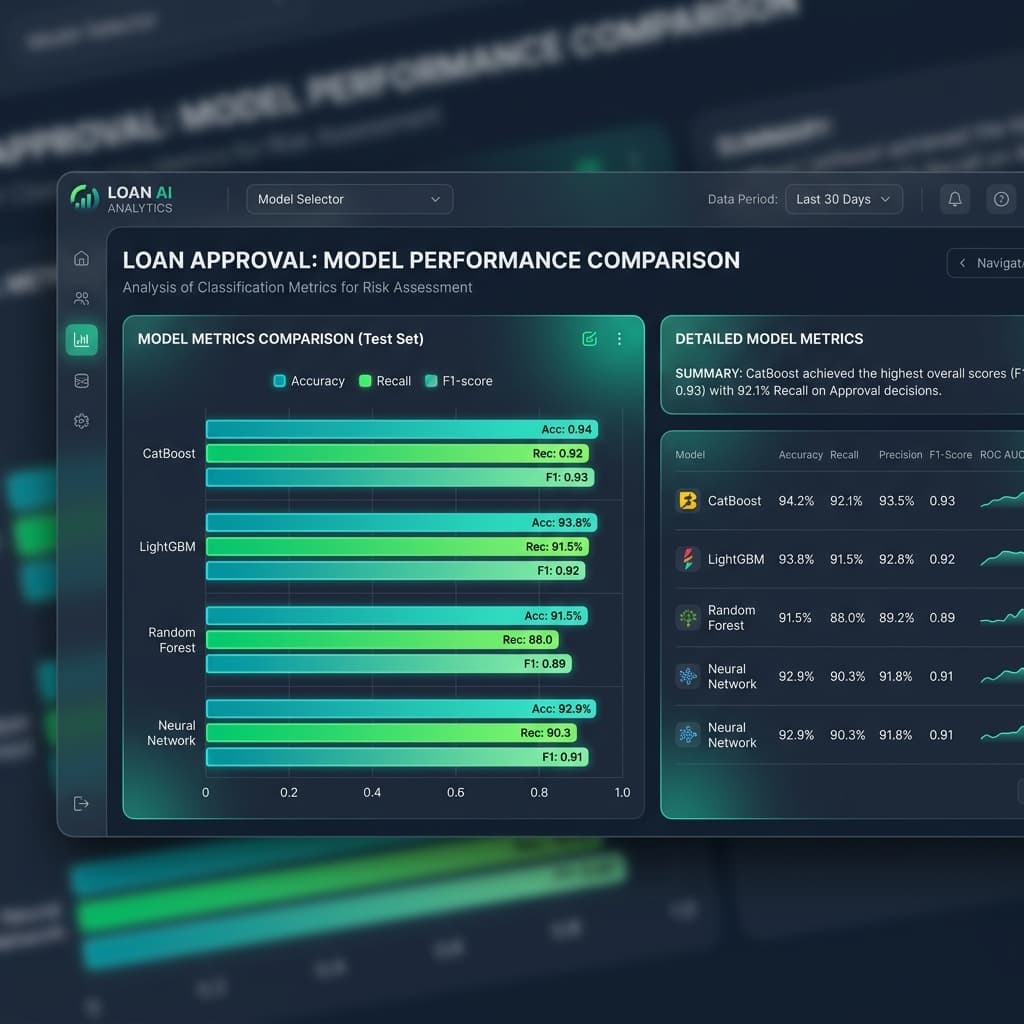Click the CatBoost Rec: 0.92 bar
1024x1024 pixels.
point(397,453)
